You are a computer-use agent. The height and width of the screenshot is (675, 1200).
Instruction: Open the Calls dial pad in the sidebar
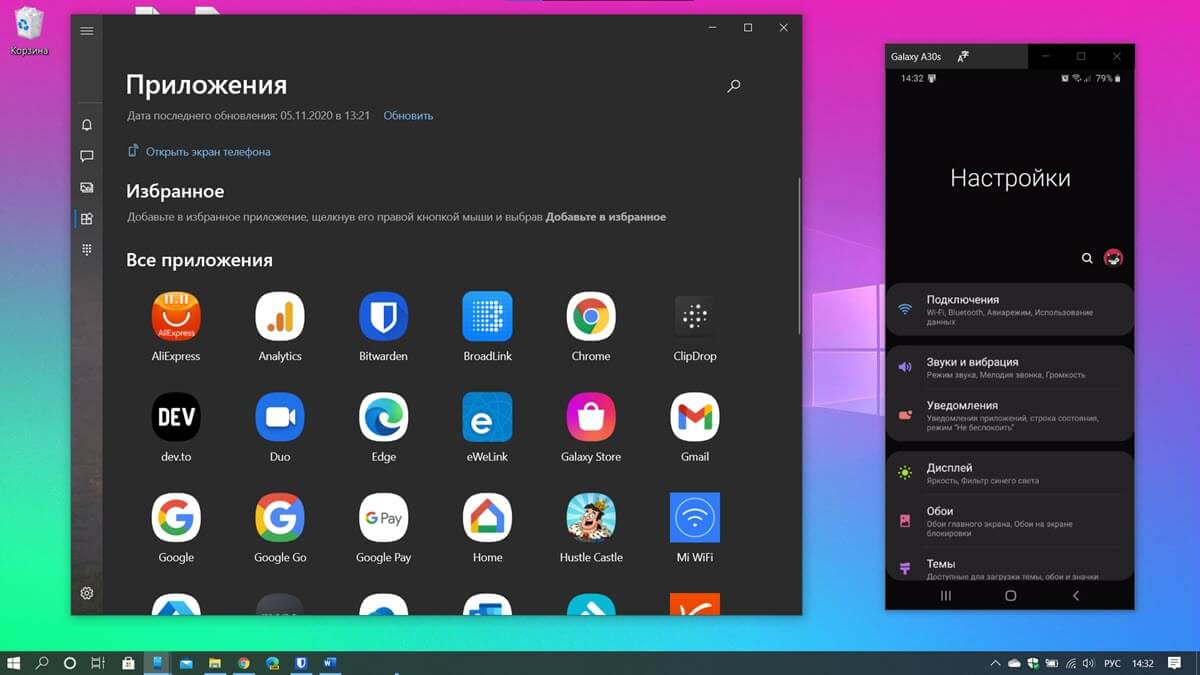[87, 249]
